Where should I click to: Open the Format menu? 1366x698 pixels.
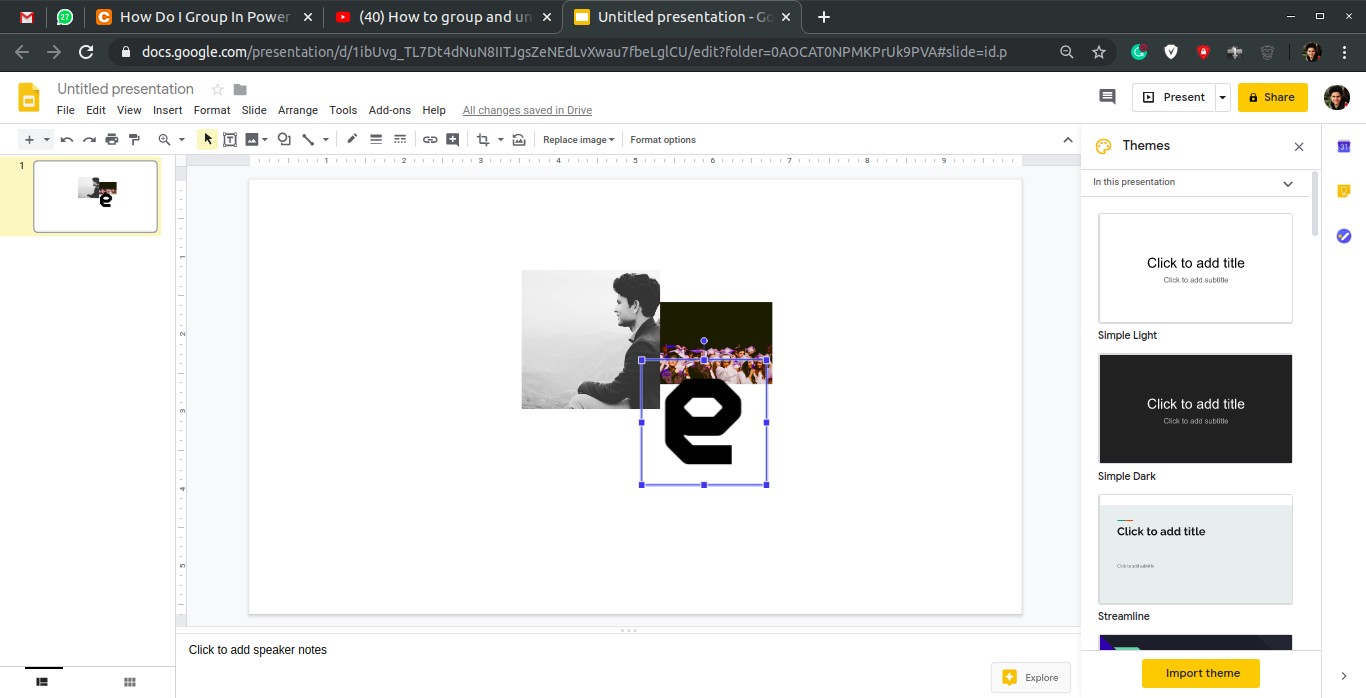(212, 110)
